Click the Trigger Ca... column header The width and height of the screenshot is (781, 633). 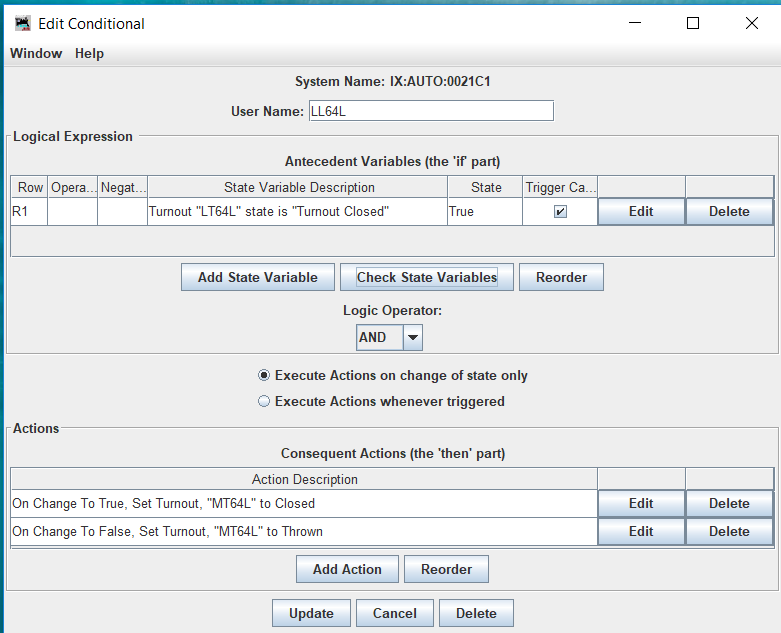[560, 187]
